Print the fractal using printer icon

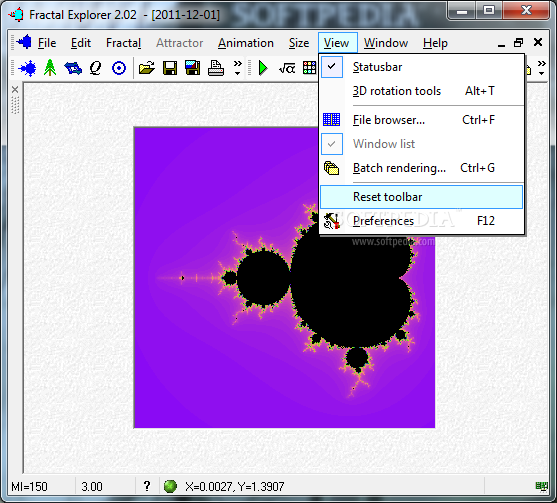(x=216, y=67)
